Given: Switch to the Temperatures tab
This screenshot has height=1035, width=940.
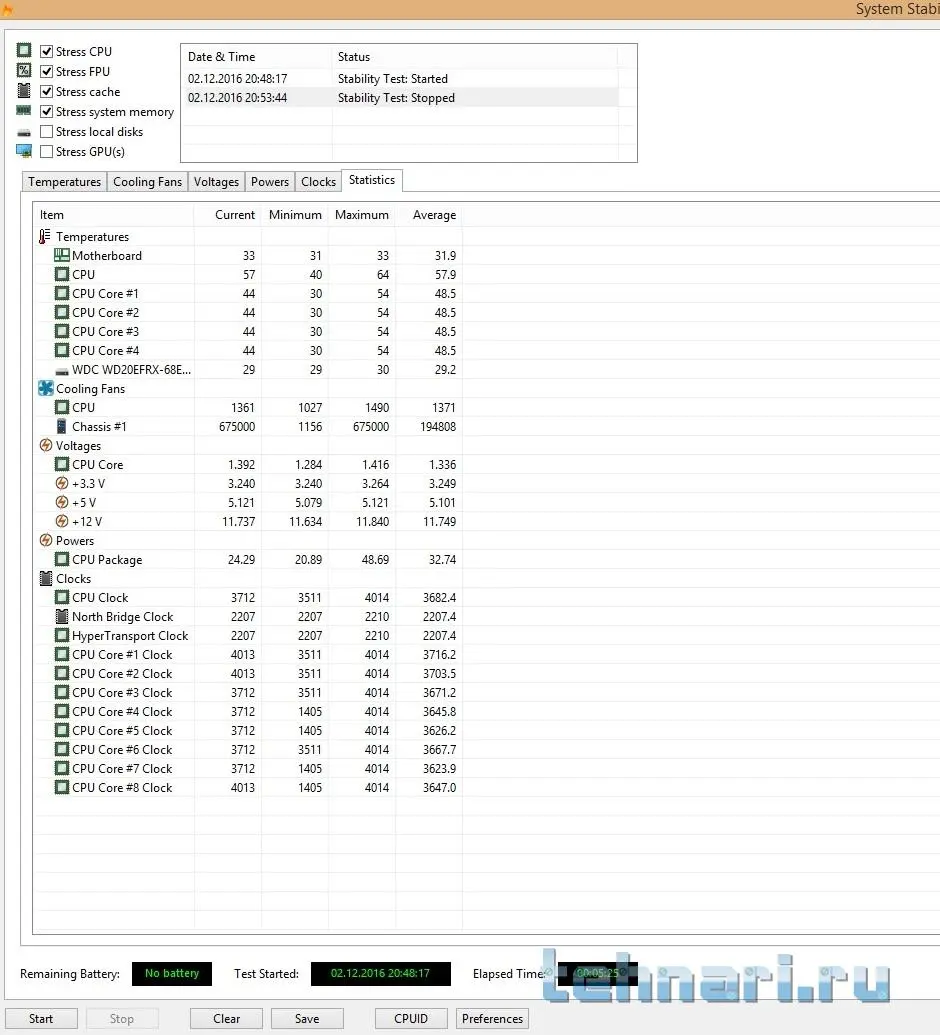Looking at the screenshot, I should (64, 182).
